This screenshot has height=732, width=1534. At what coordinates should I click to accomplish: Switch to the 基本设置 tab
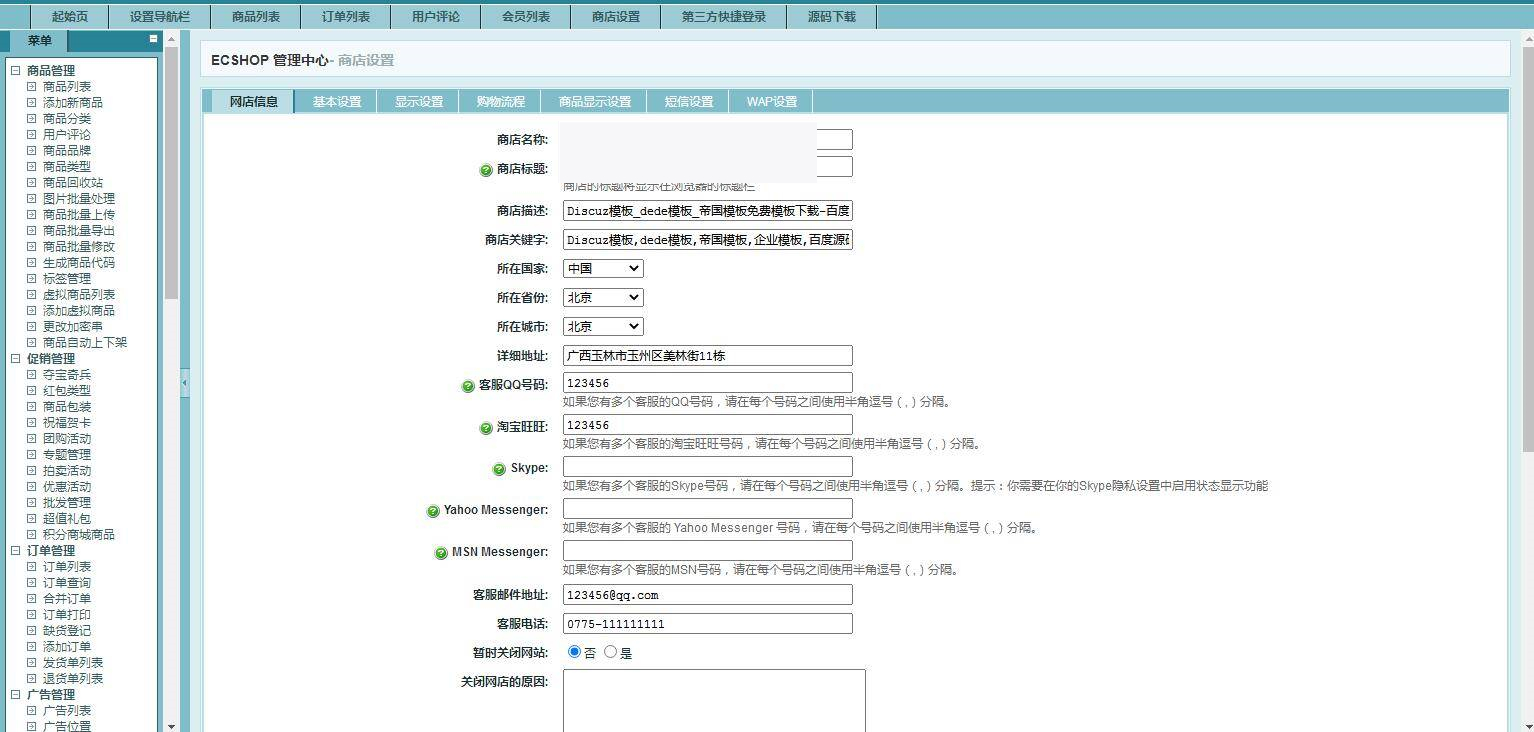click(335, 100)
